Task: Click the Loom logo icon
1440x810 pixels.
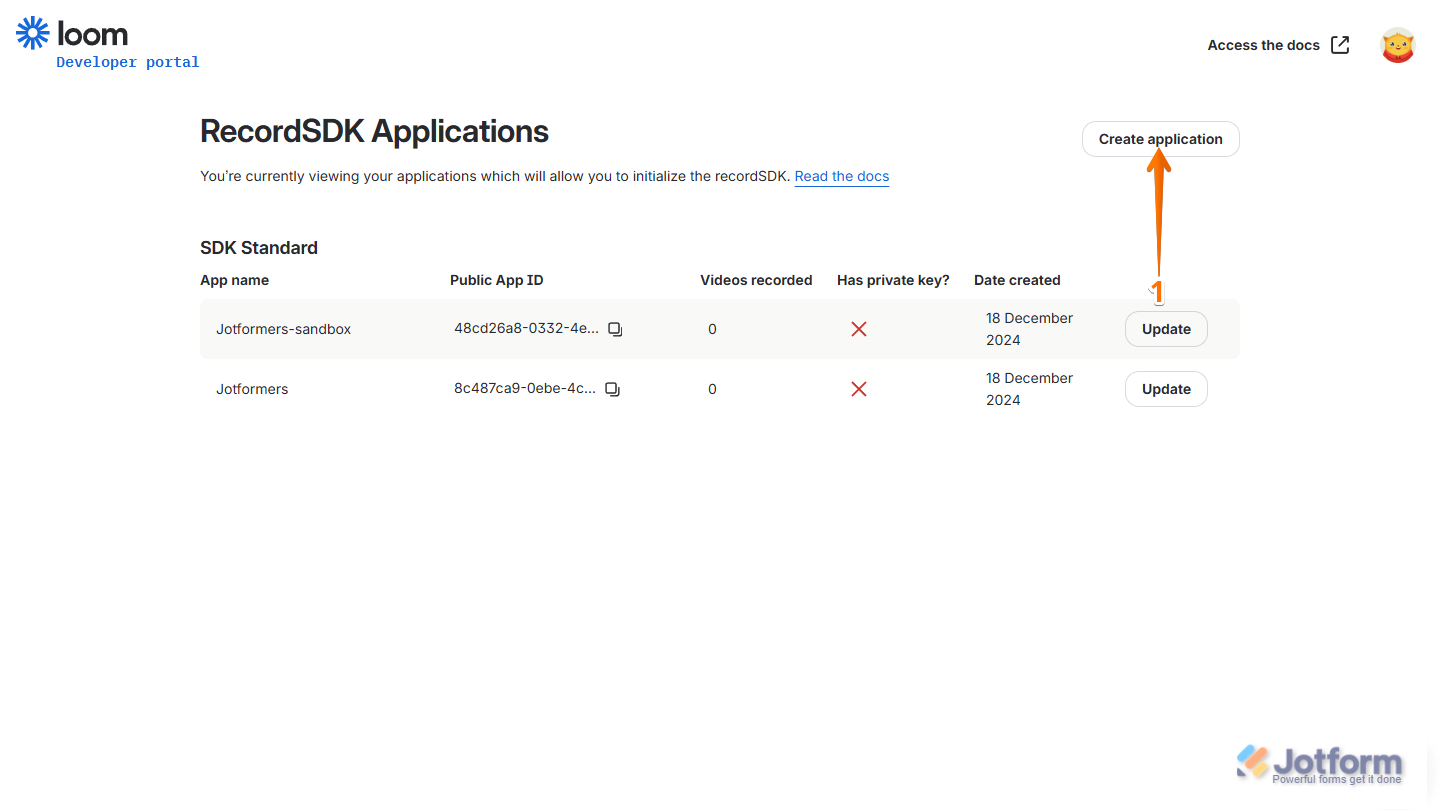Action: pos(33,32)
